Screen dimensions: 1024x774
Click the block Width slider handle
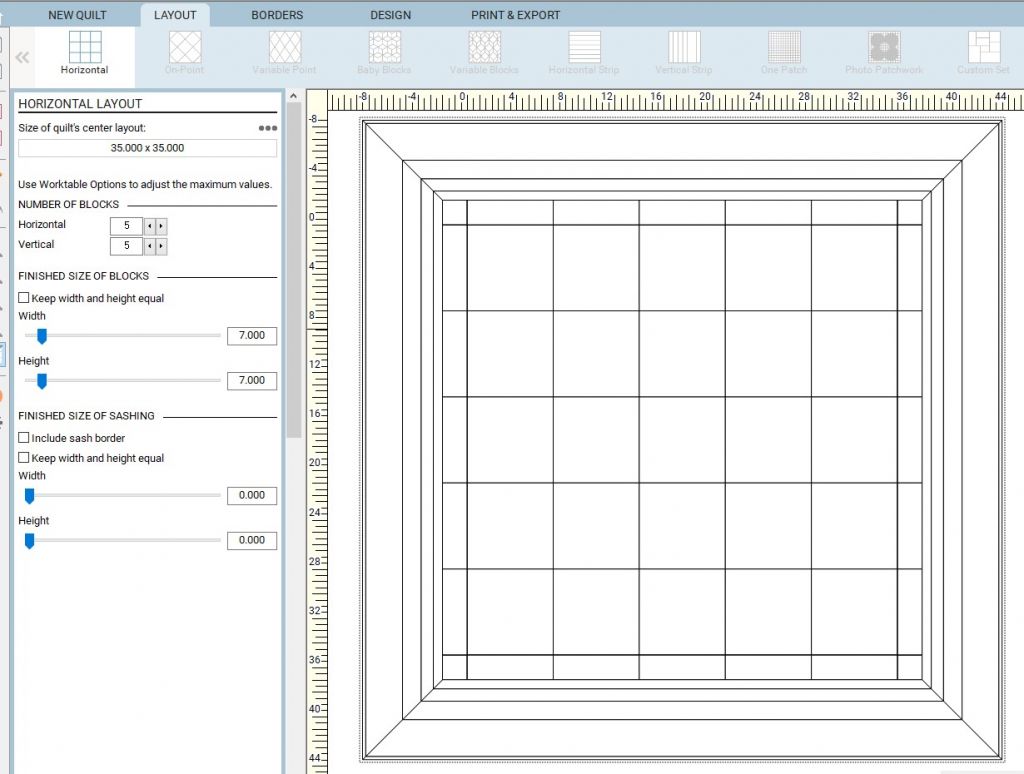(x=42, y=336)
